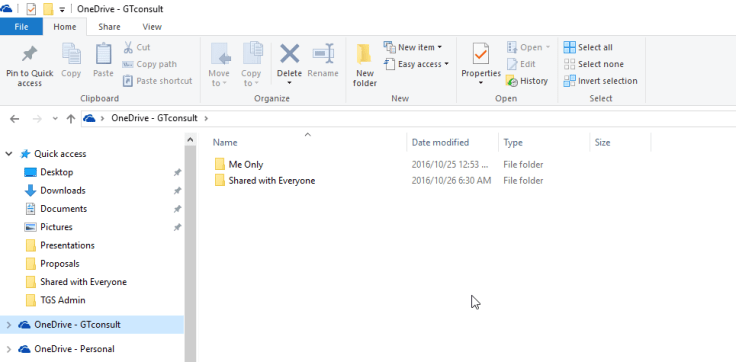This screenshot has height=362, width=736.
Task: Select the Me Only folder
Action: click(x=245, y=164)
